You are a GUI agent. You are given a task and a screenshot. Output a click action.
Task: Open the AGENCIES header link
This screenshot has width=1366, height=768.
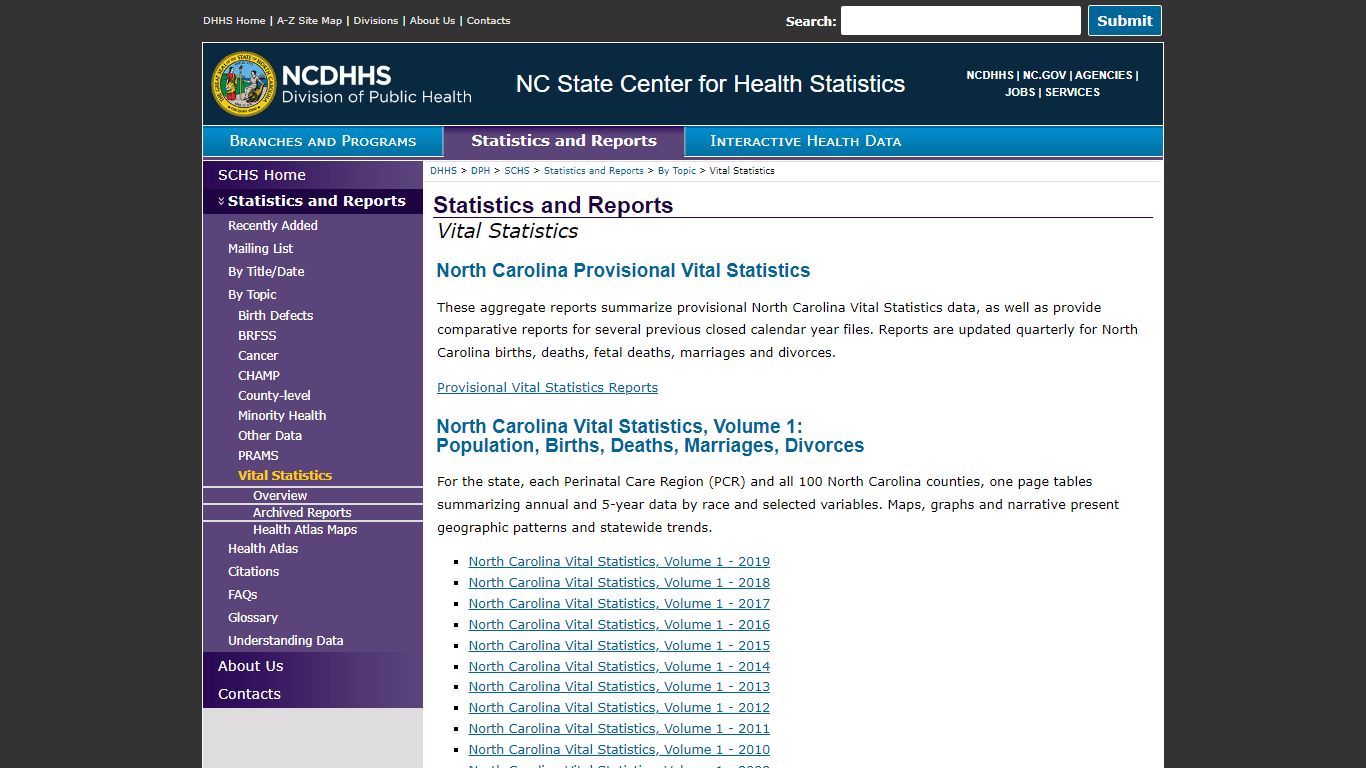(x=1104, y=75)
